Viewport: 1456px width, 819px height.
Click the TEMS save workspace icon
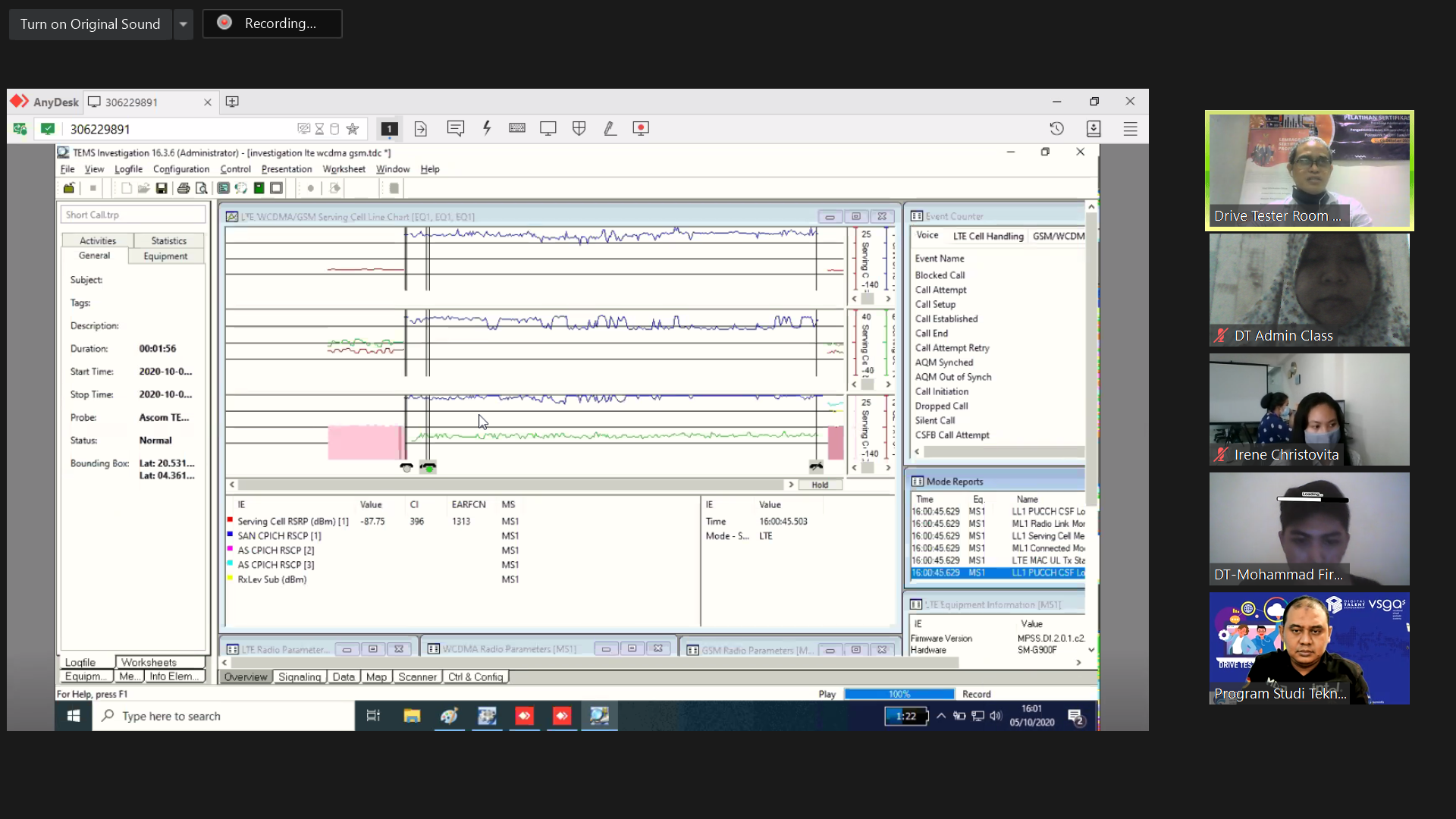click(x=162, y=188)
